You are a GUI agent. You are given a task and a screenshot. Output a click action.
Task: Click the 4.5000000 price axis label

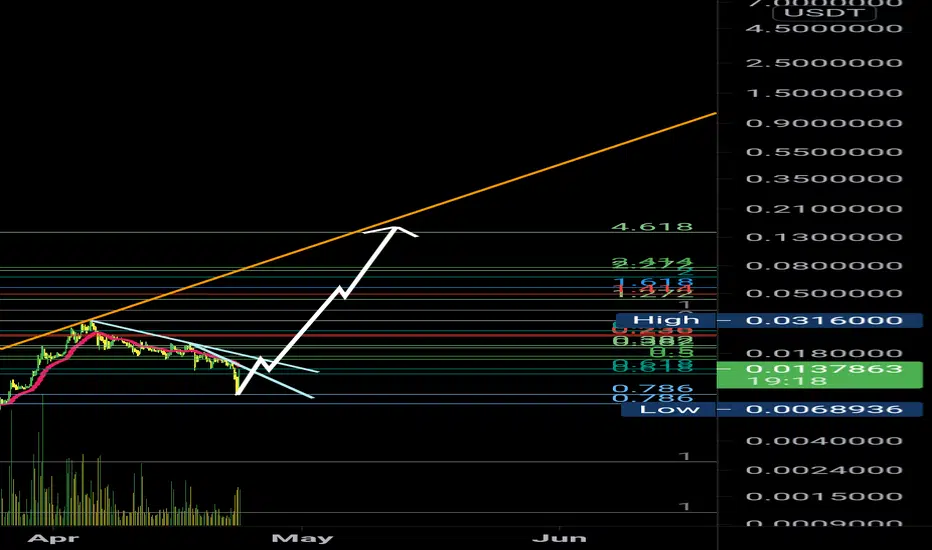[x=824, y=29]
